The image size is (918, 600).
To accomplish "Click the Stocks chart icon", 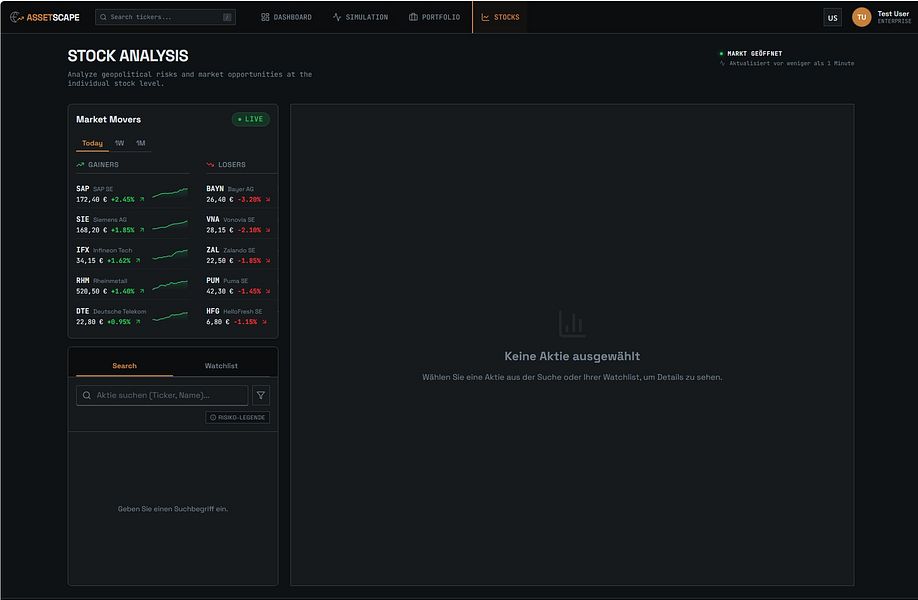I will (485, 17).
